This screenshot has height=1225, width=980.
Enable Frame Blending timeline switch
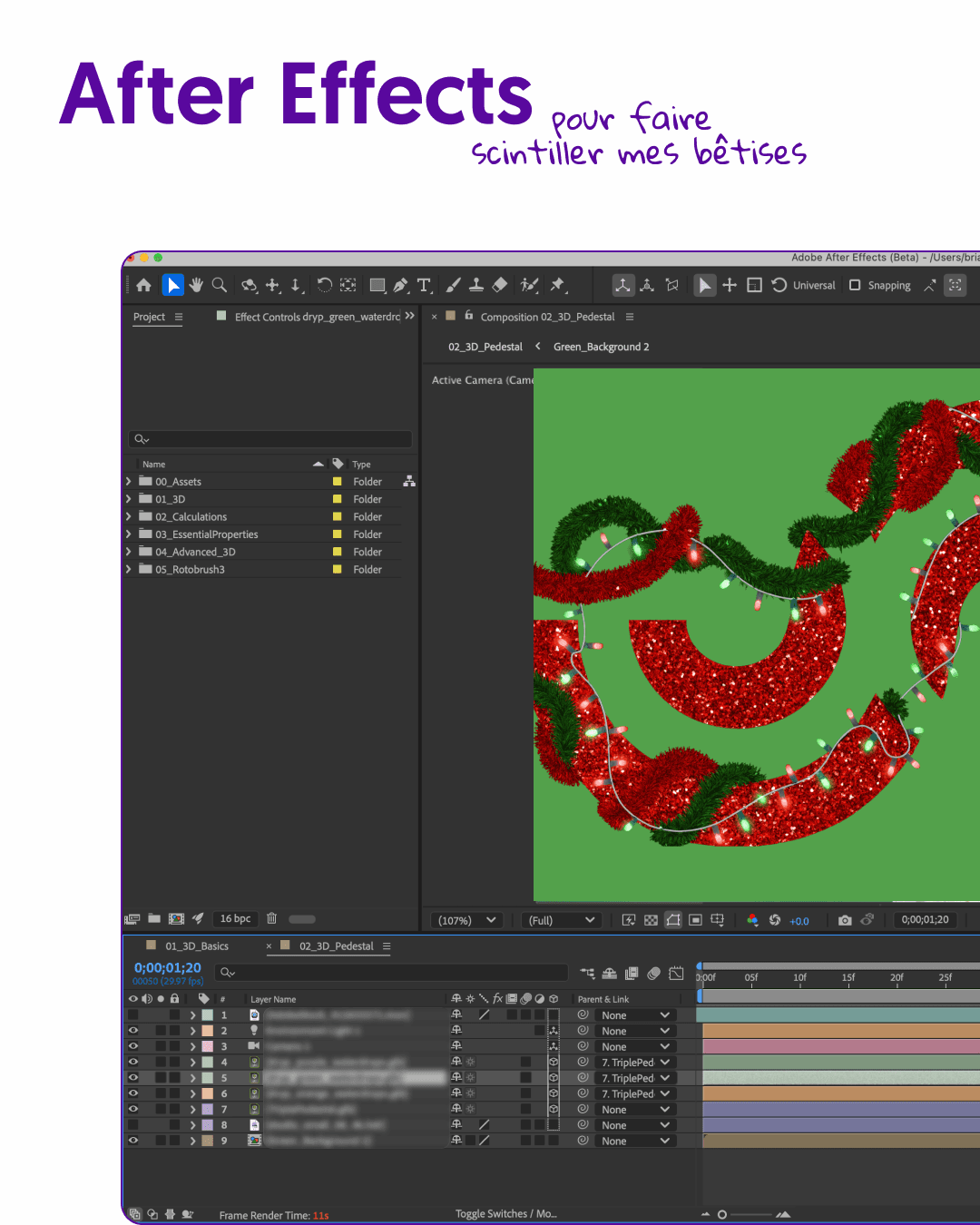click(x=632, y=973)
